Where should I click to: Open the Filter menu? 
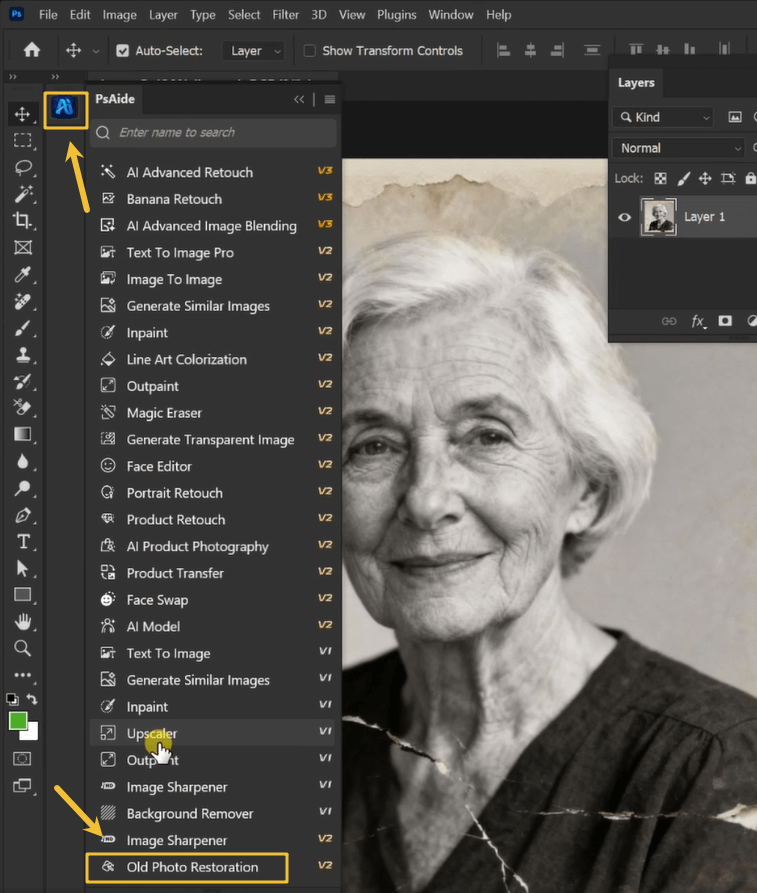[x=285, y=15]
